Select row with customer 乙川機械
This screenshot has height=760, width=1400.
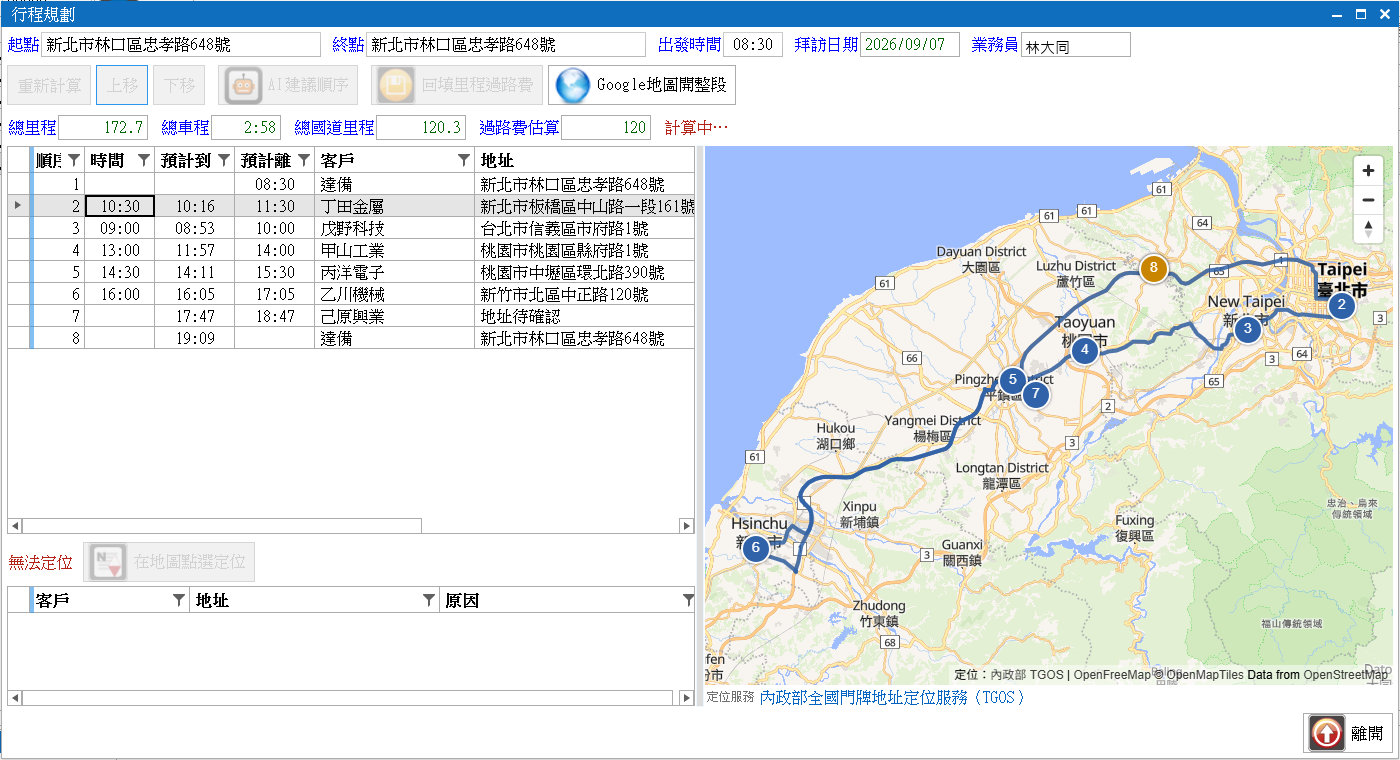pyautogui.click(x=351, y=294)
